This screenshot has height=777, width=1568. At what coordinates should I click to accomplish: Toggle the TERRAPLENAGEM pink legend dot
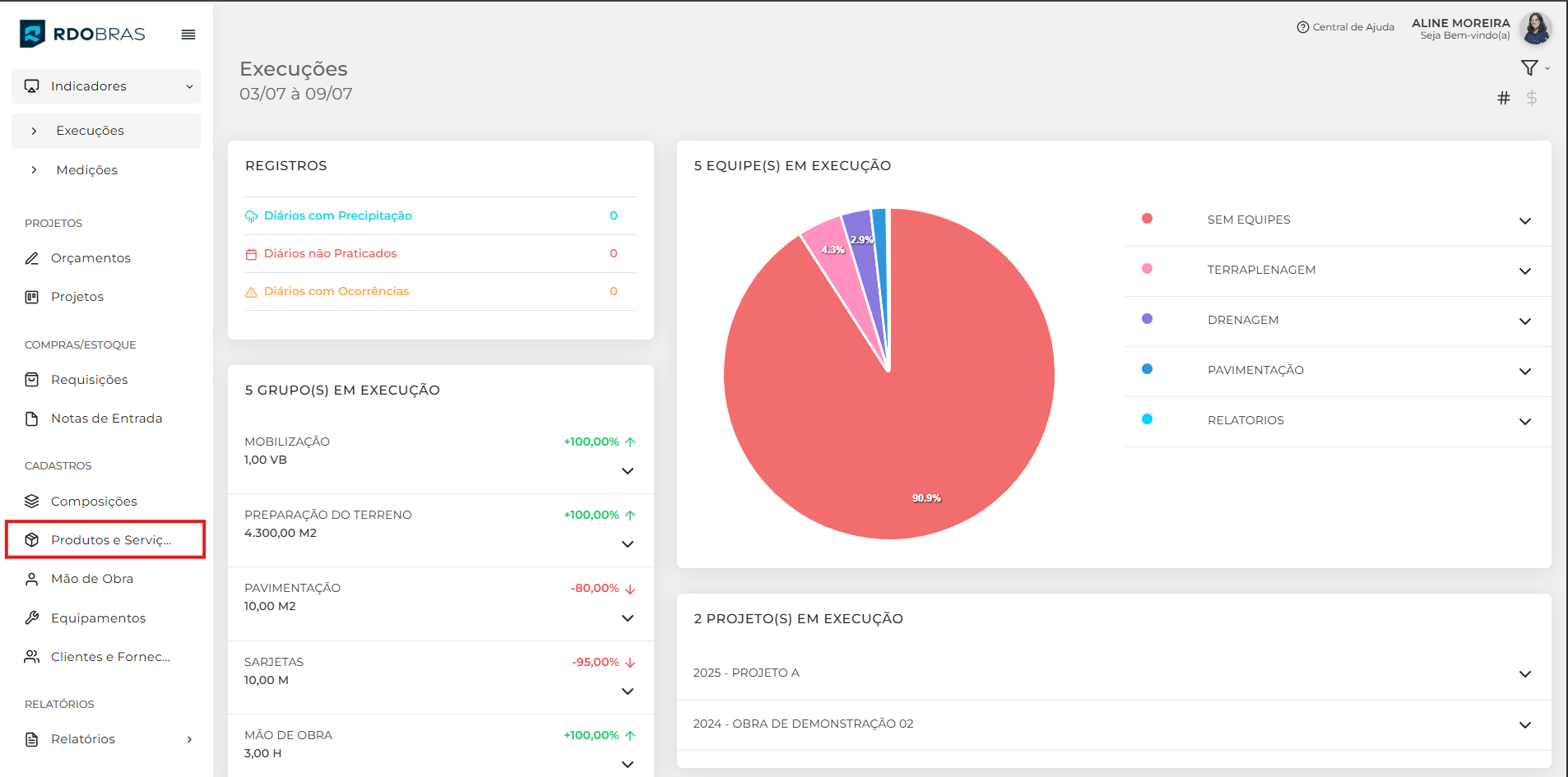tap(1147, 269)
